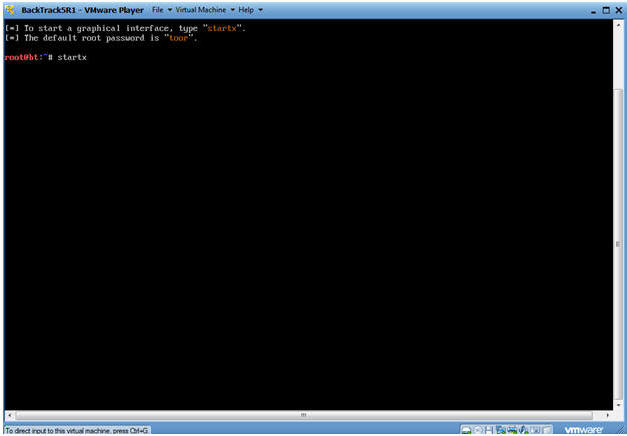Open the Virtual Machine menu
The width and height of the screenshot is (627, 436).
[205, 10]
